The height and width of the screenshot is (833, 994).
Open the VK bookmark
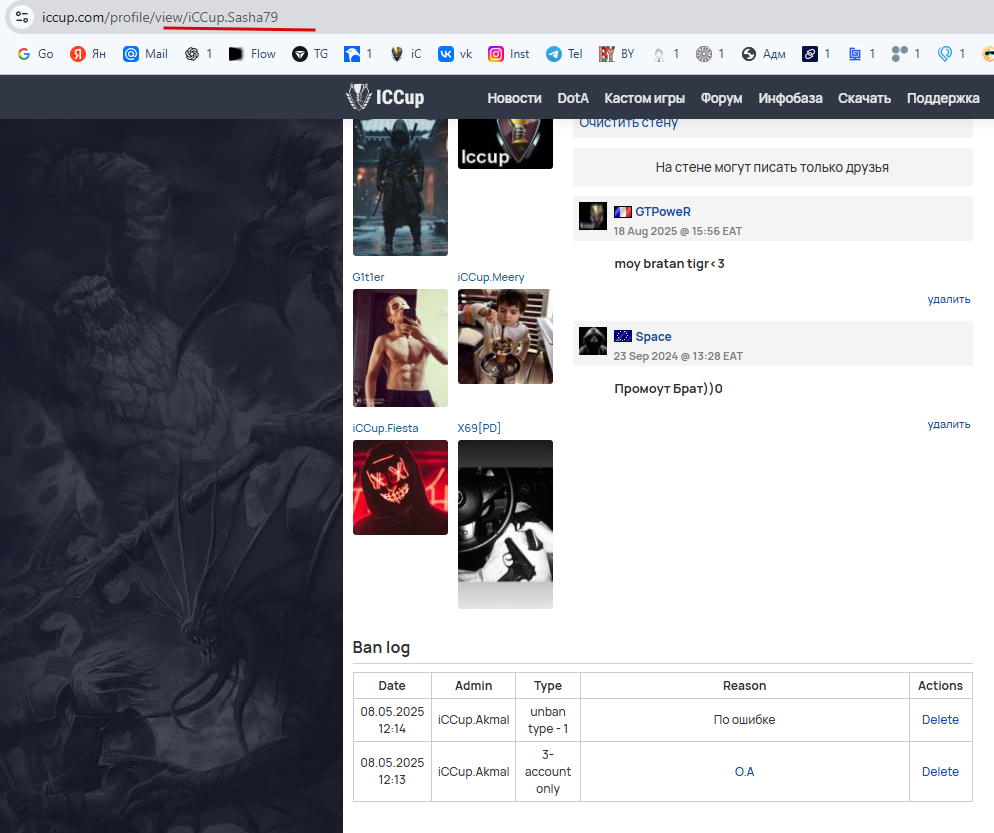click(455, 54)
